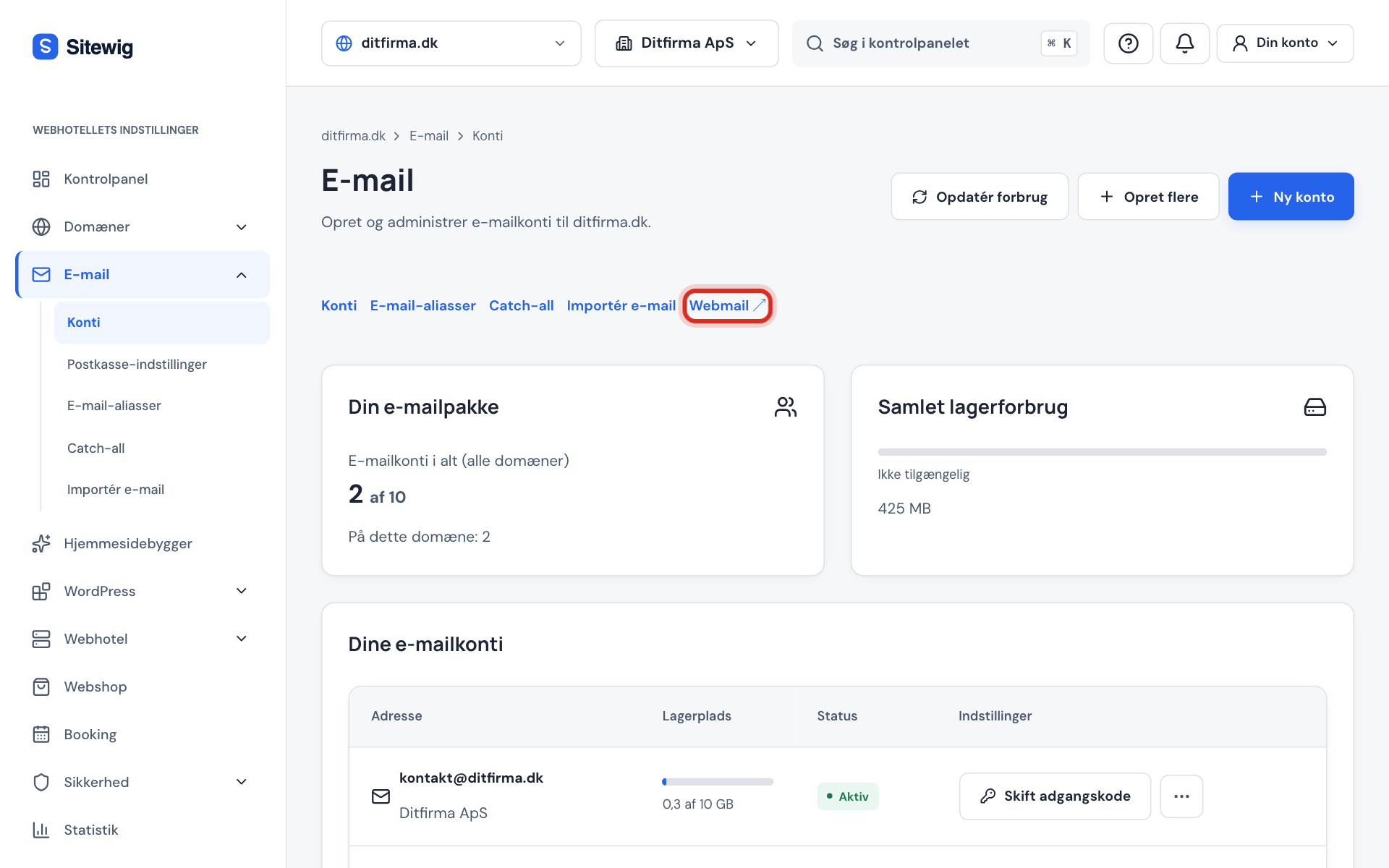Click the Booking calendar icon
Viewport: 1389px width, 868px height.
coord(41,734)
